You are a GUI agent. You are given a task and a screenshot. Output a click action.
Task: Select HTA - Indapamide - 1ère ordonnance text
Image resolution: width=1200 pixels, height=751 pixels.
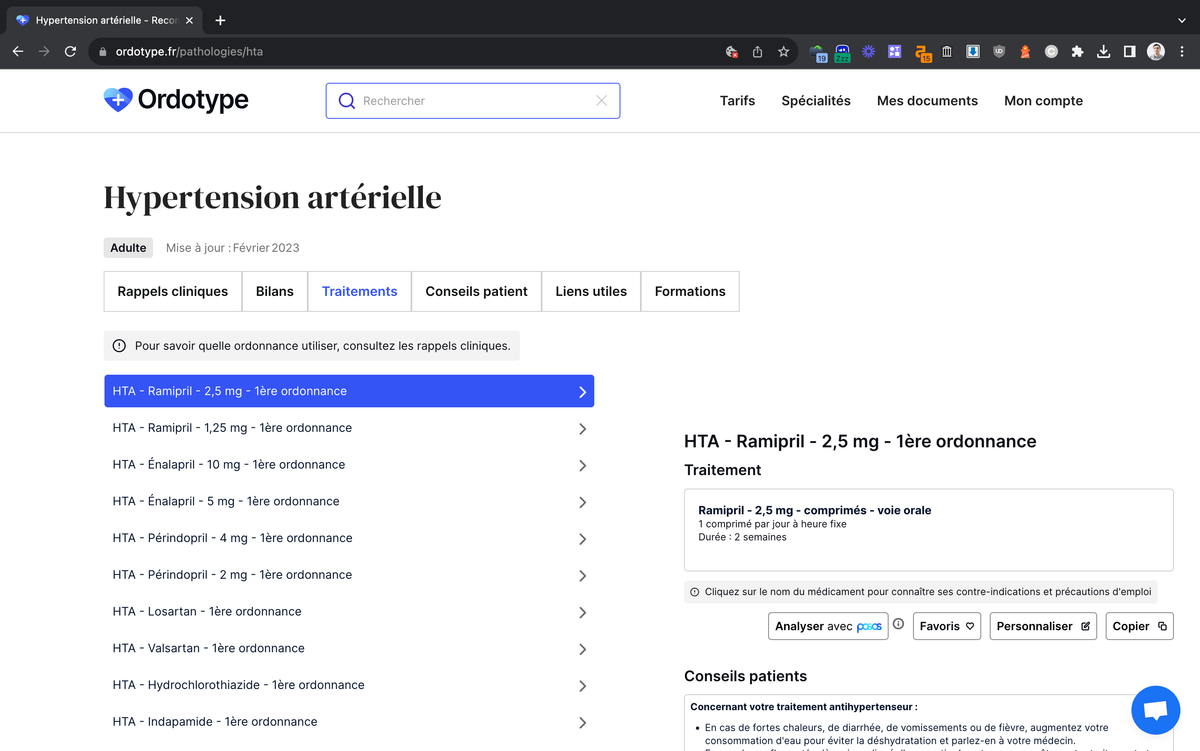pos(215,722)
